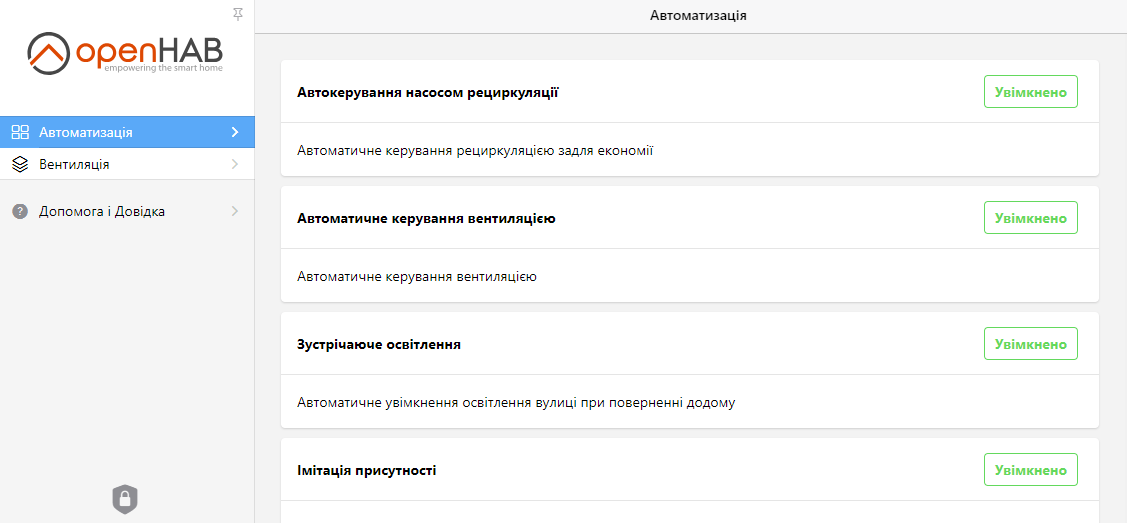
Task: Disable the Зустрічаюче освітлення automation toggle
Action: pyautogui.click(x=1030, y=344)
